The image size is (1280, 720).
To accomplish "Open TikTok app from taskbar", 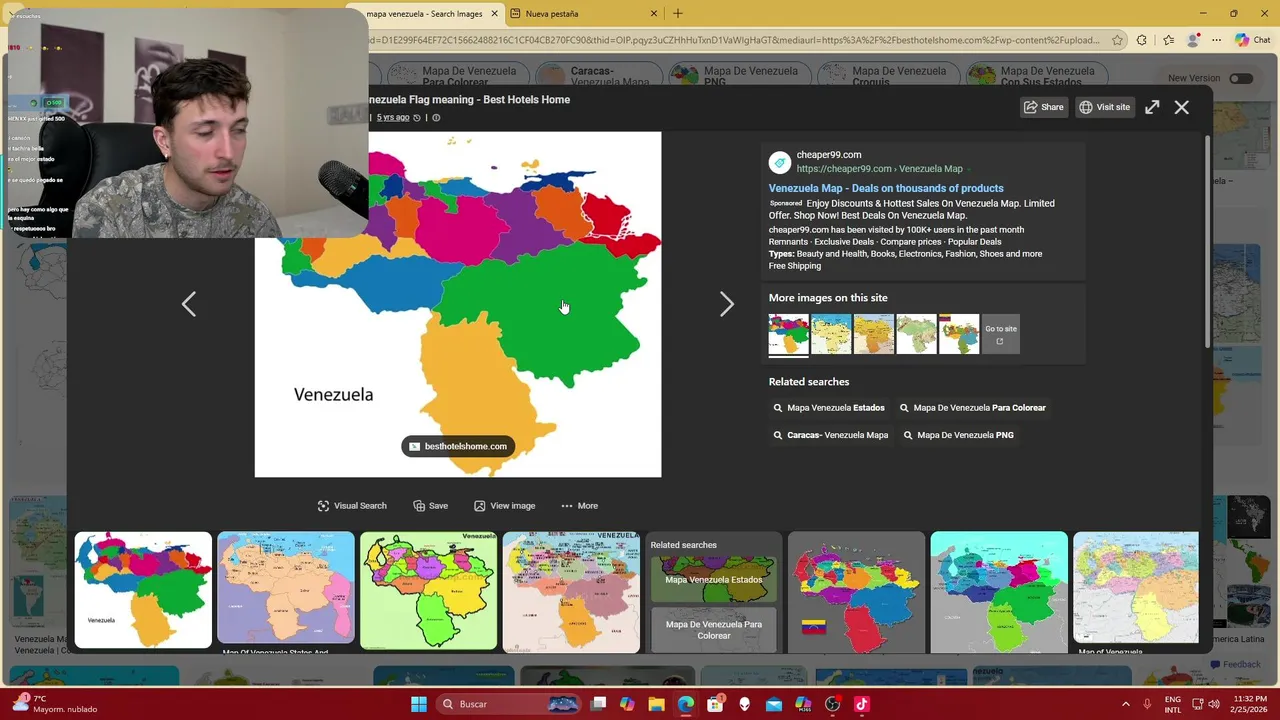I will click(x=862, y=704).
